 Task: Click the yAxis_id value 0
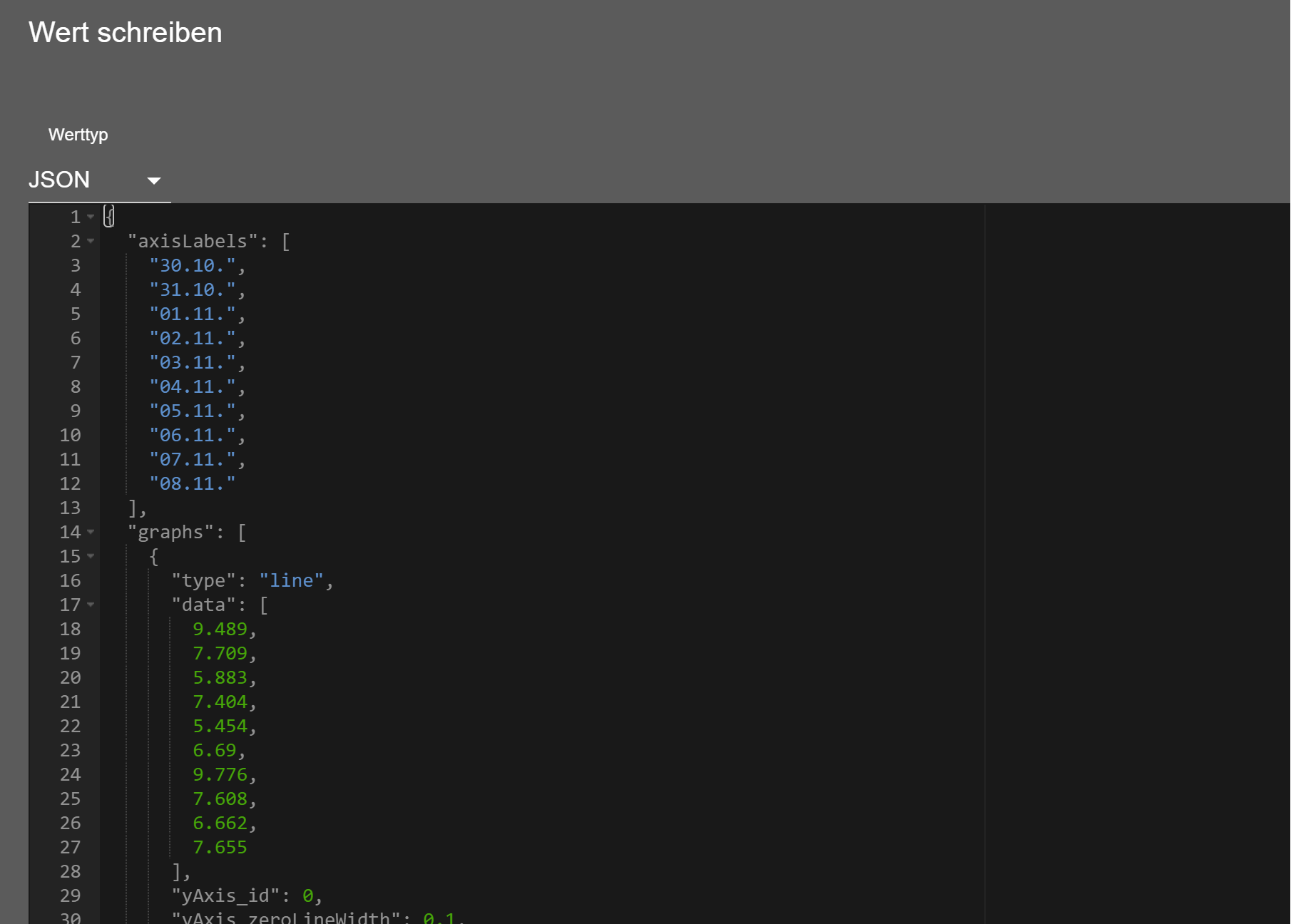[x=307, y=896]
